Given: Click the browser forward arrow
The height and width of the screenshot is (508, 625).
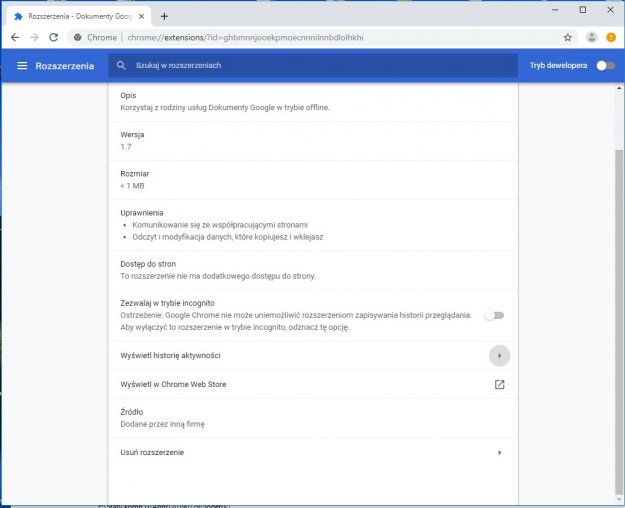Looking at the screenshot, I should [34, 37].
